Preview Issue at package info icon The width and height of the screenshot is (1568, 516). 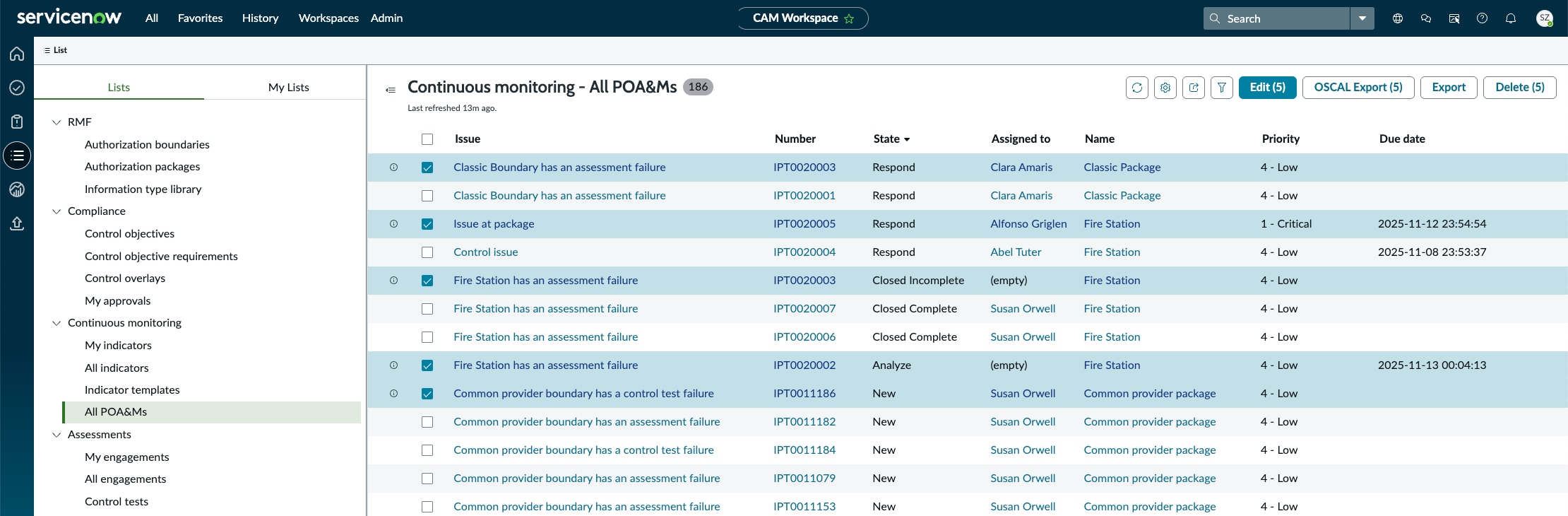point(394,224)
